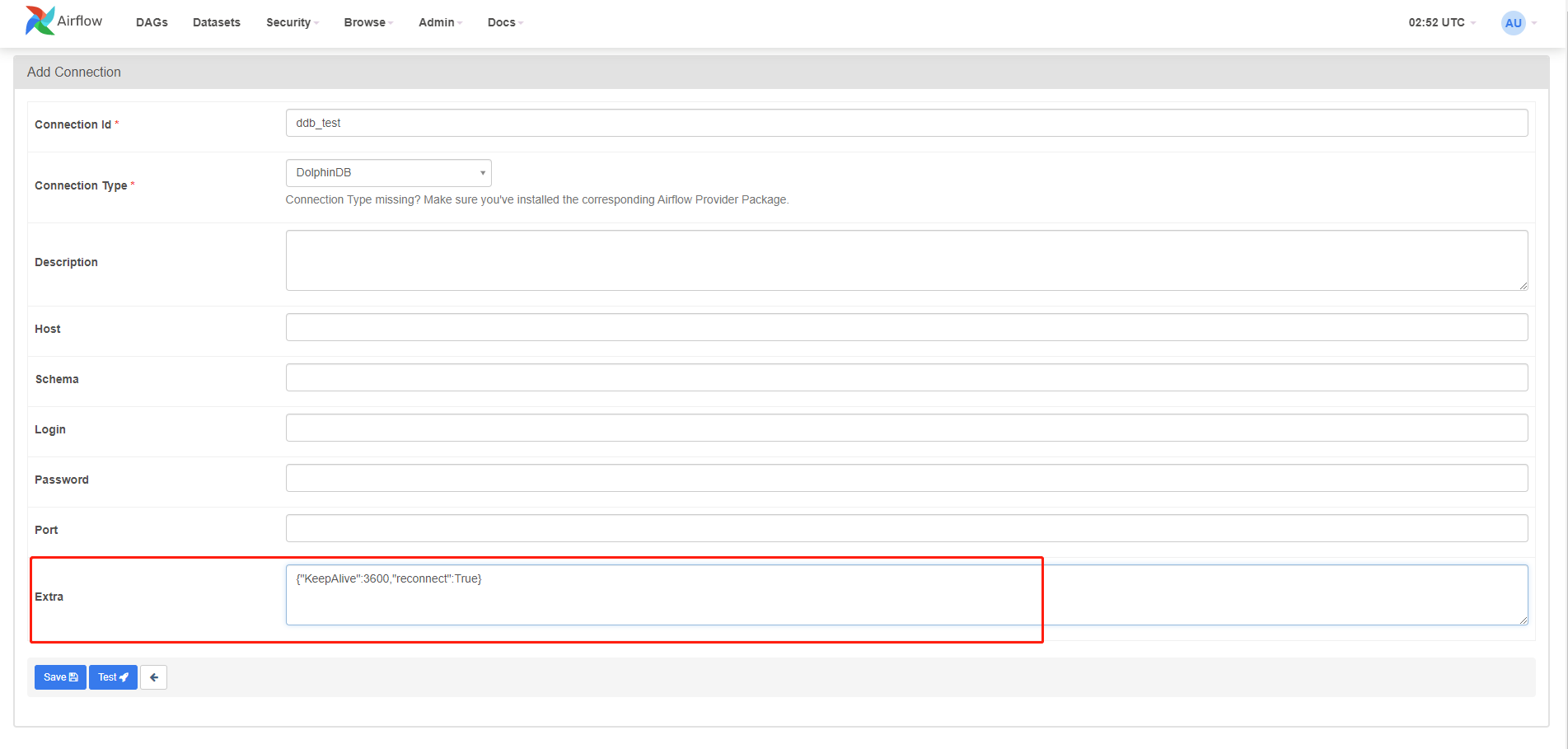This screenshot has width=1568, height=749.
Task: Navigate to Datasets in the navbar
Action: pyautogui.click(x=217, y=22)
